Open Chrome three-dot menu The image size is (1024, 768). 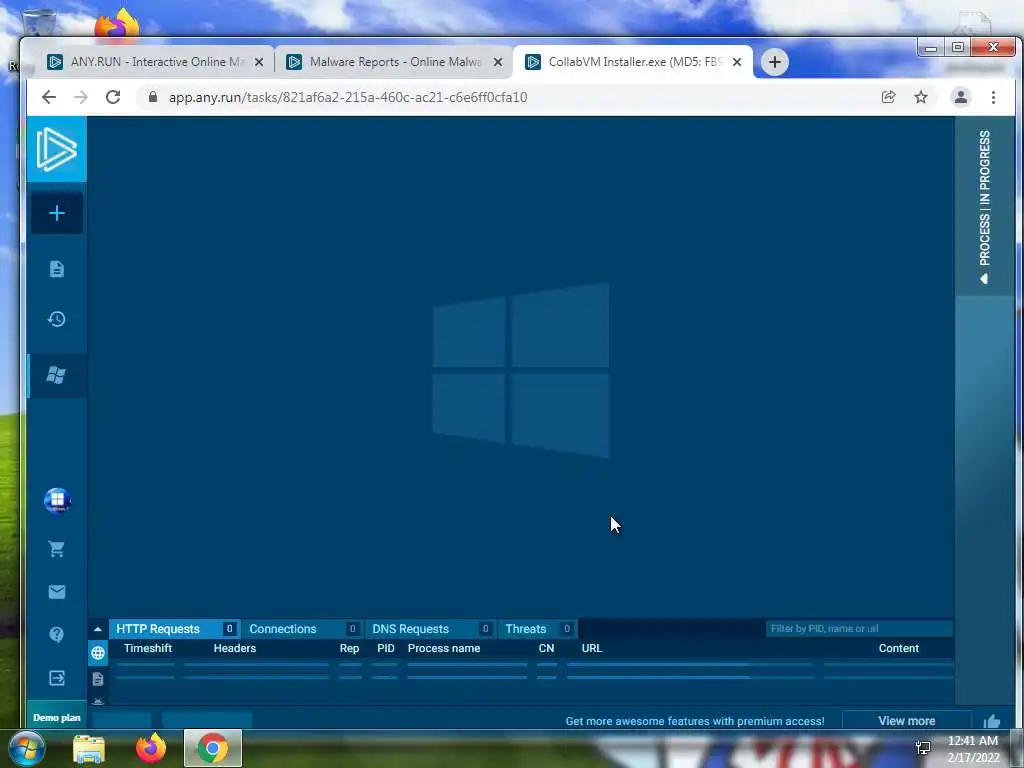993,97
